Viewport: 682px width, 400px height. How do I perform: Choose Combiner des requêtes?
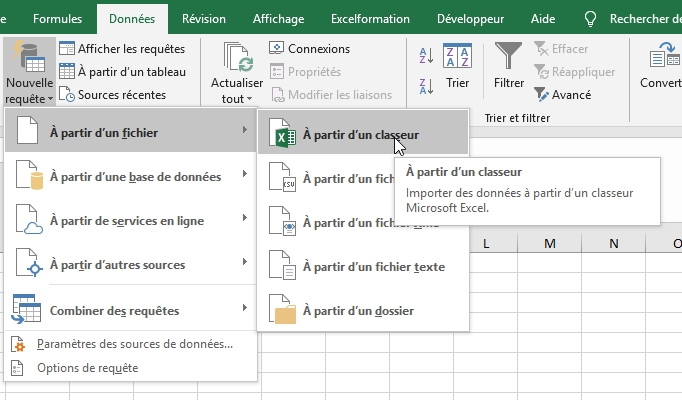(x=130, y=310)
